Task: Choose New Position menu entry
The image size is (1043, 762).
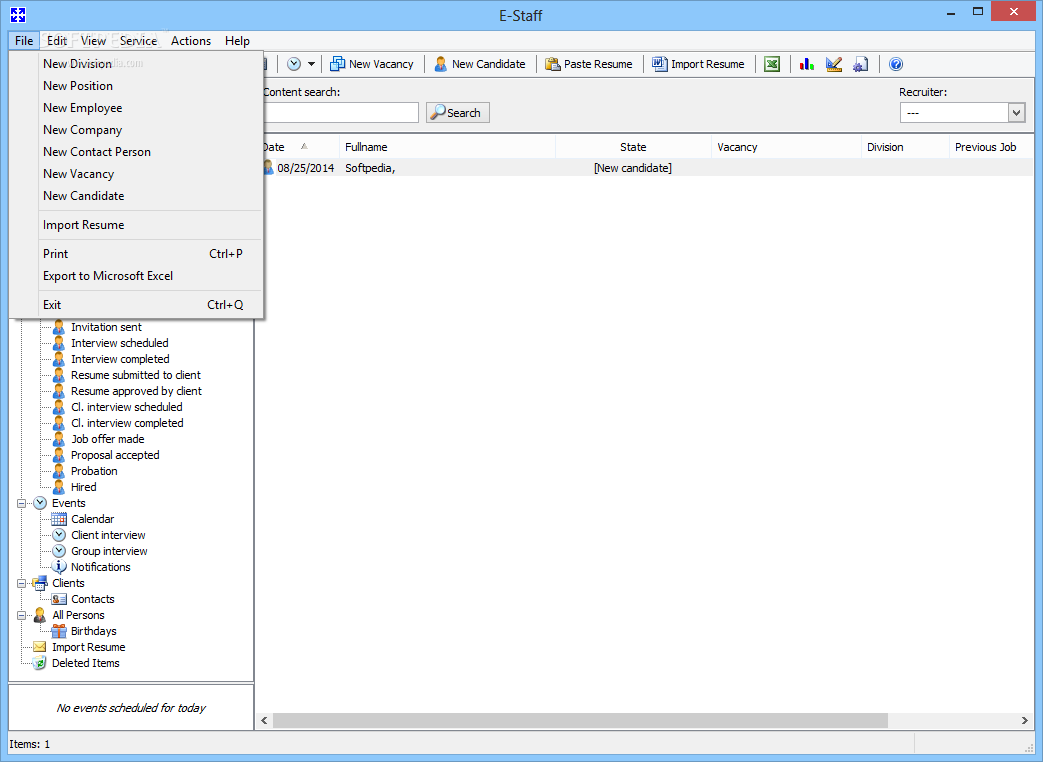Action: pyautogui.click(x=136, y=86)
